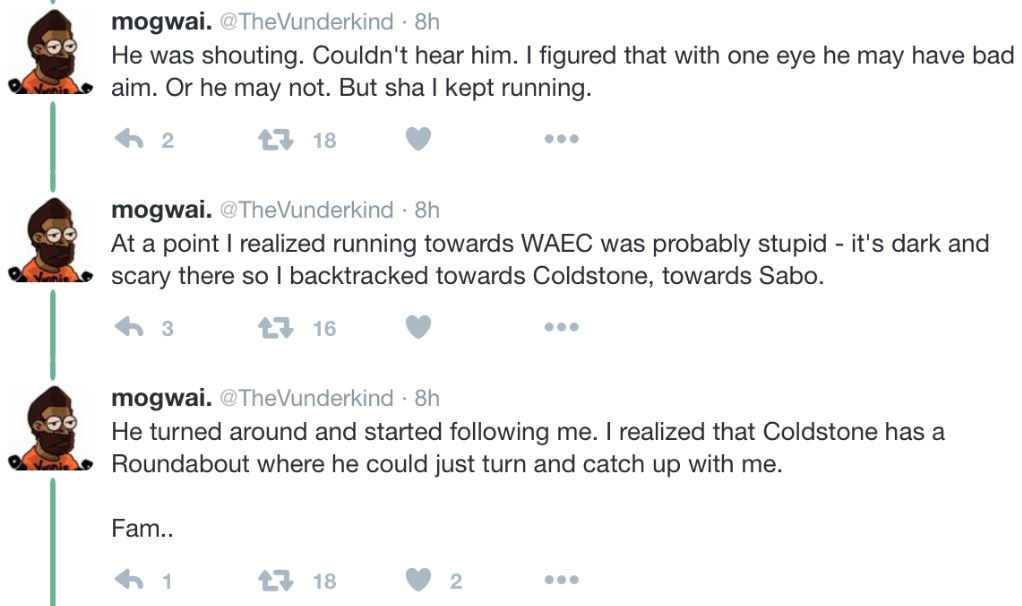
Task: Retweet the tweet about the Coldstone Roundabout
Action: (273, 580)
